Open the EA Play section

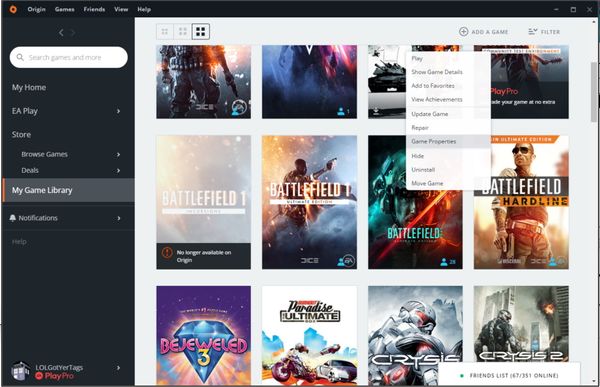click(25, 111)
